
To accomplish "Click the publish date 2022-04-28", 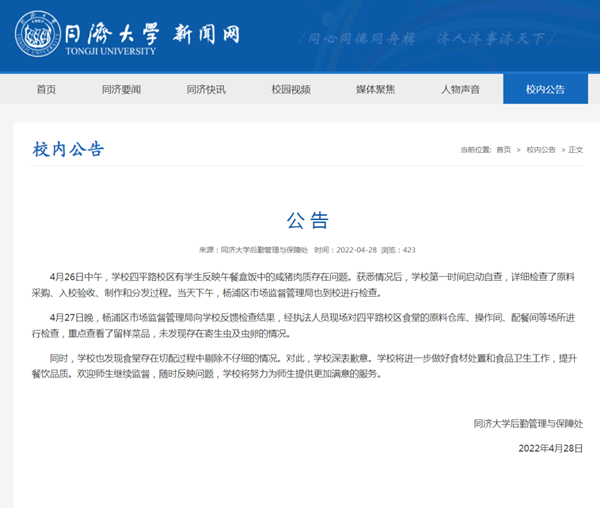I will 354,250.
